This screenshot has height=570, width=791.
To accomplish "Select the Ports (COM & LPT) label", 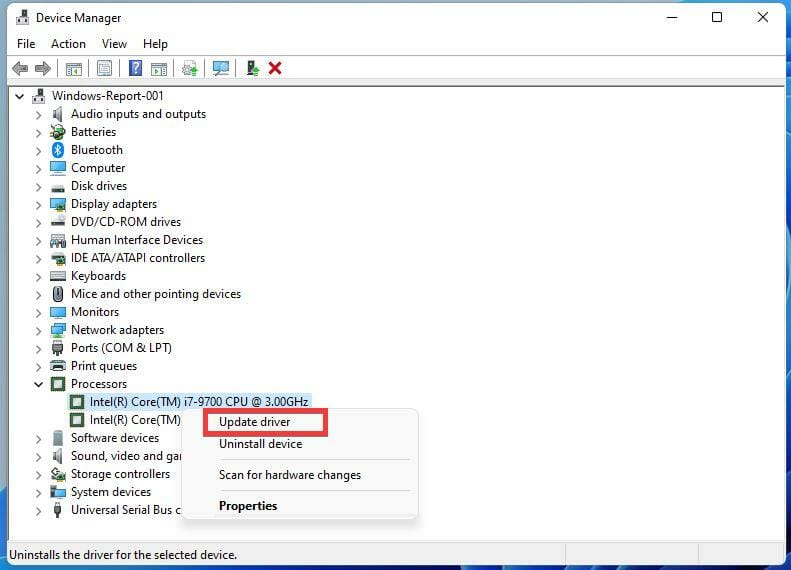I will point(121,348).
